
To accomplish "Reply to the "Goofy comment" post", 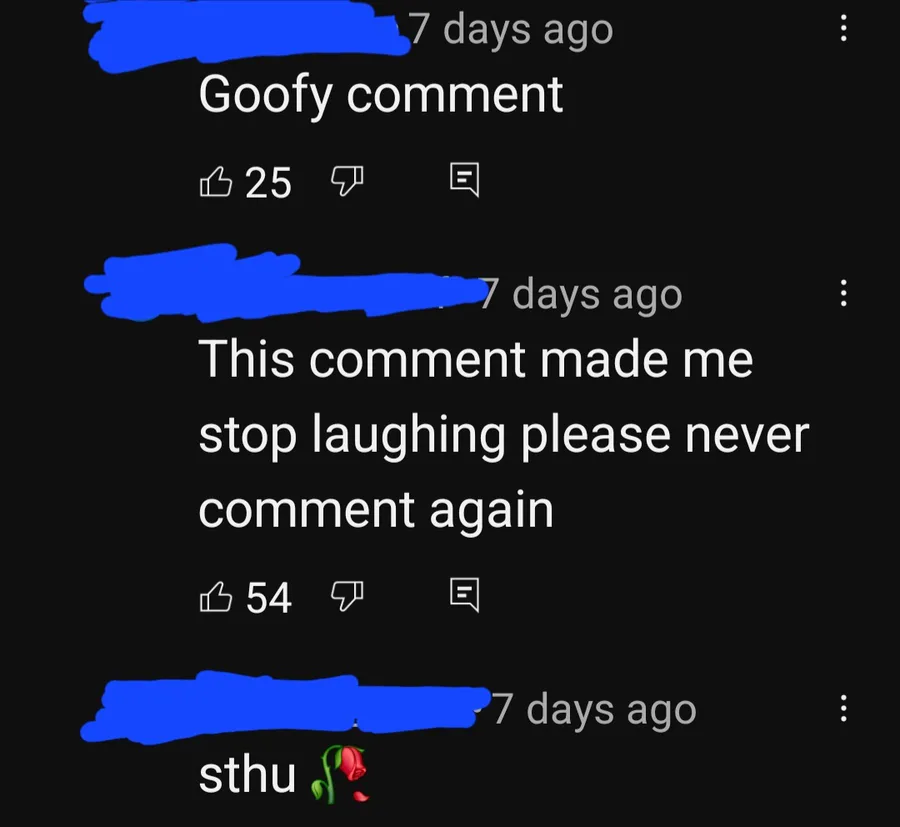I will tap(464, 180).
